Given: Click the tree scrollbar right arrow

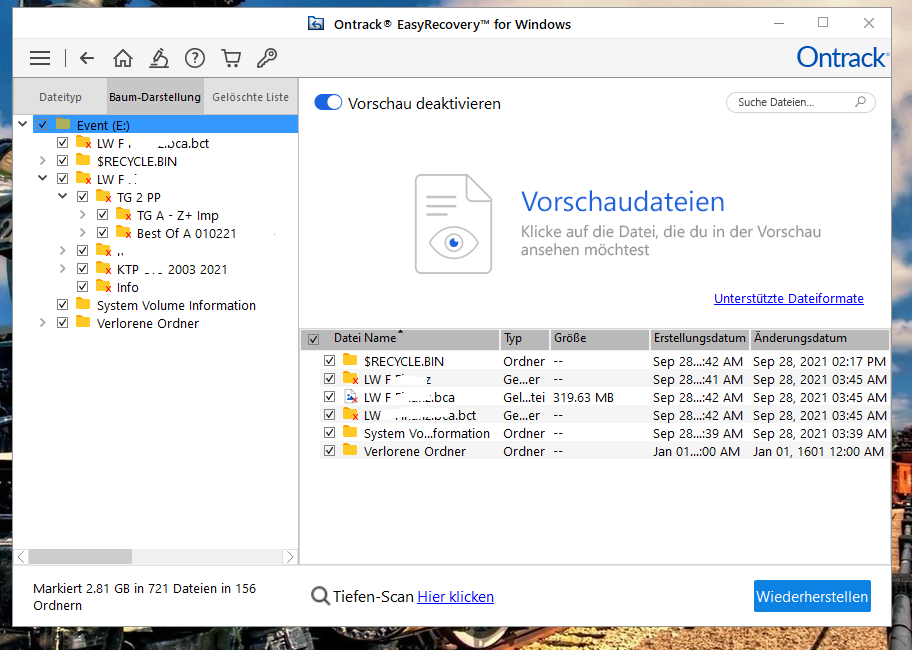Looking at the screenshot, I should pyautogui.click(x=290, y=557).
